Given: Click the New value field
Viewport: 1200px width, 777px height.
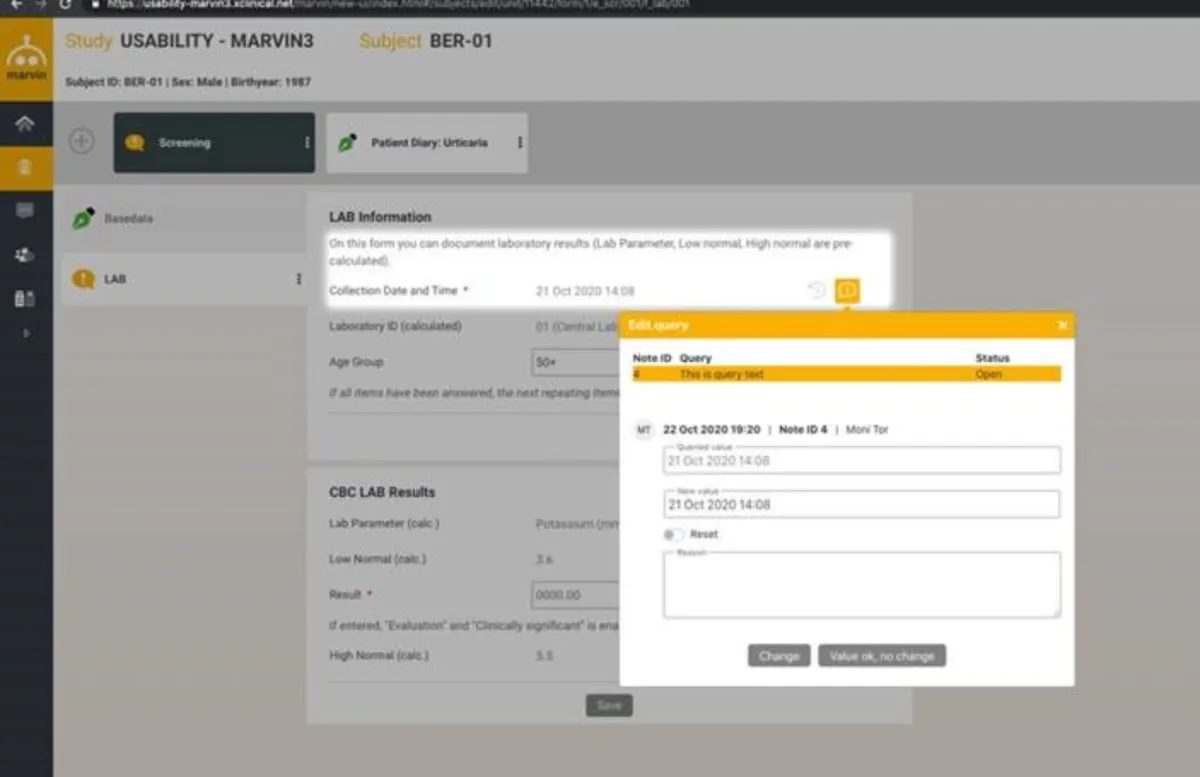Looking at the screenshot, I should click(x=861, y=504).
